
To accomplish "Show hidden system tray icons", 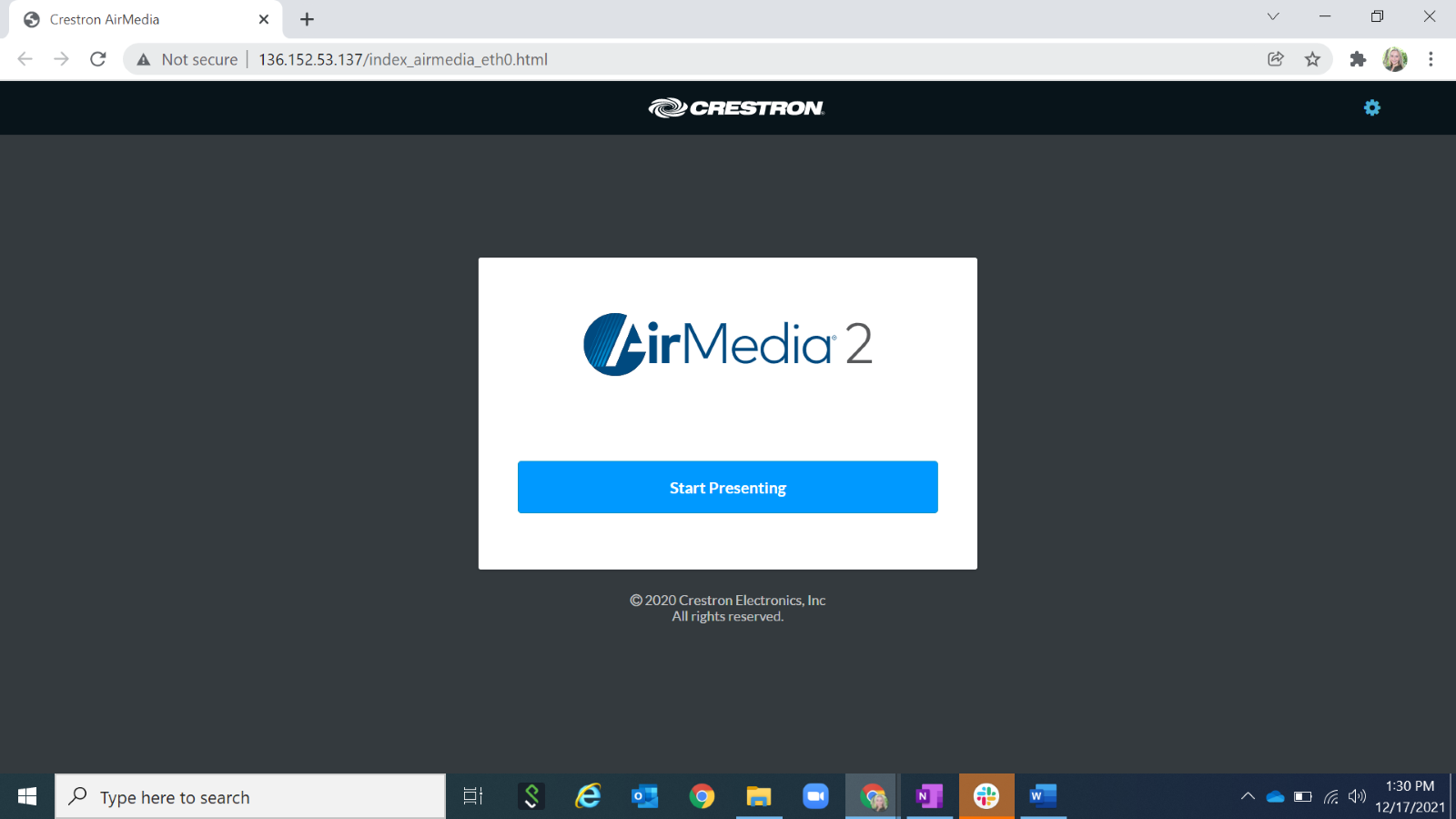I will tap(1248, 796).
